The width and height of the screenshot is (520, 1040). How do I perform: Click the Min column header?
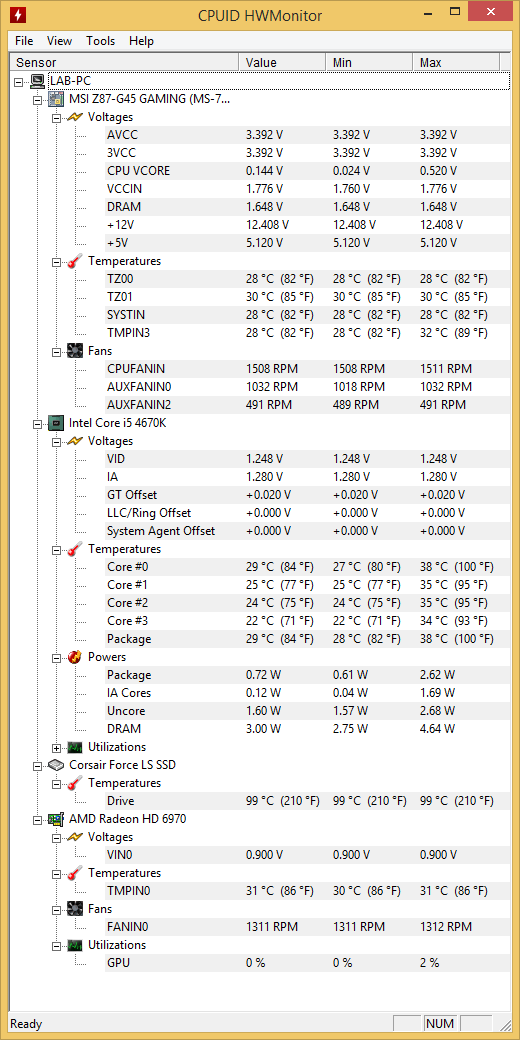[369, 62]
